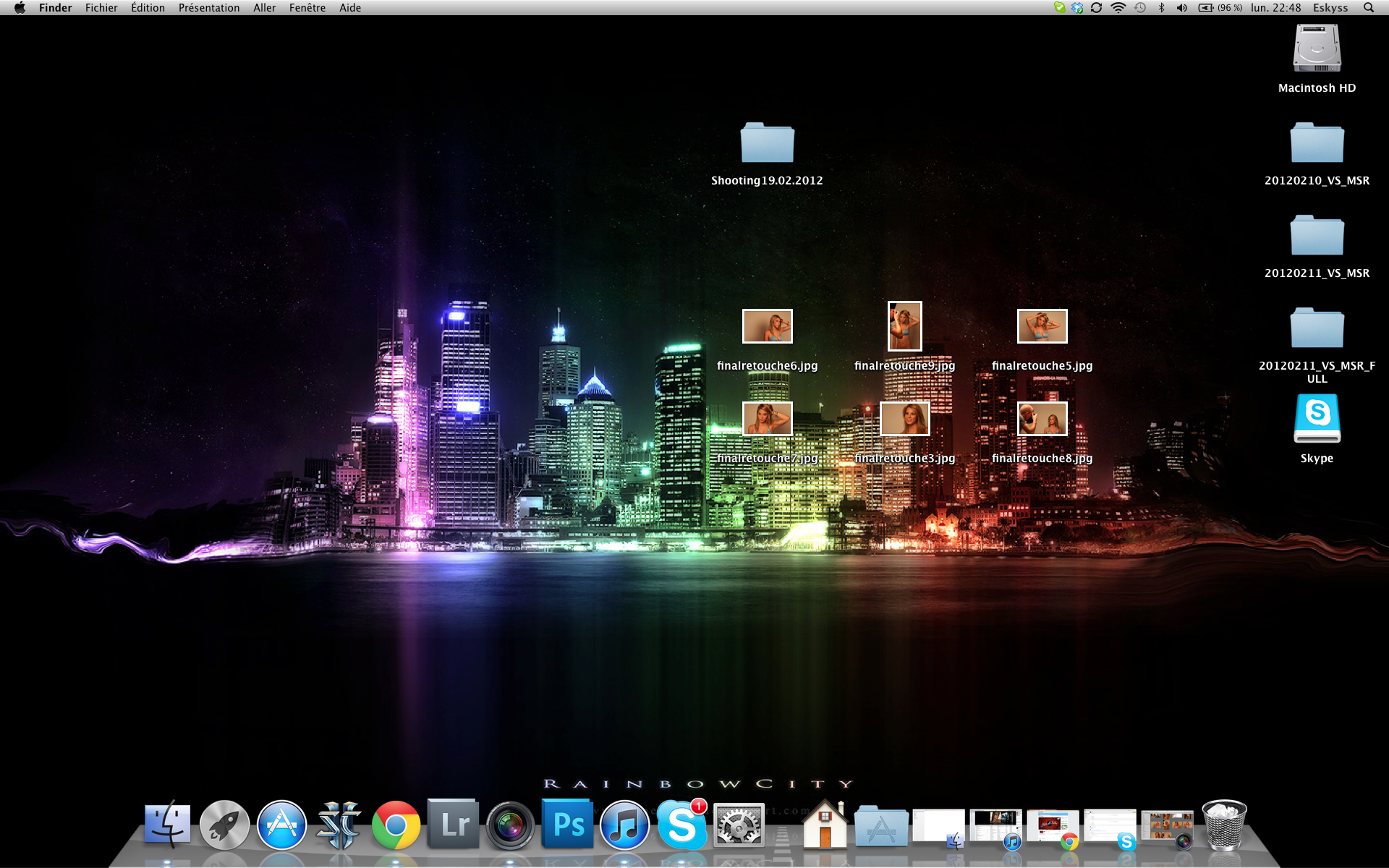
Task: Select the 20120211_VS_MSR folder
Action: tap(1317, 235)
